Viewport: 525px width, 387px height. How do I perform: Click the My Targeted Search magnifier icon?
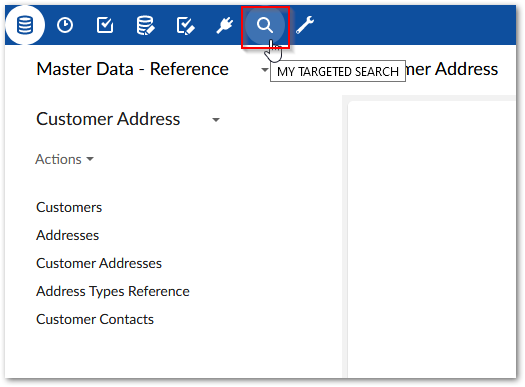click(x=265, y=25)
